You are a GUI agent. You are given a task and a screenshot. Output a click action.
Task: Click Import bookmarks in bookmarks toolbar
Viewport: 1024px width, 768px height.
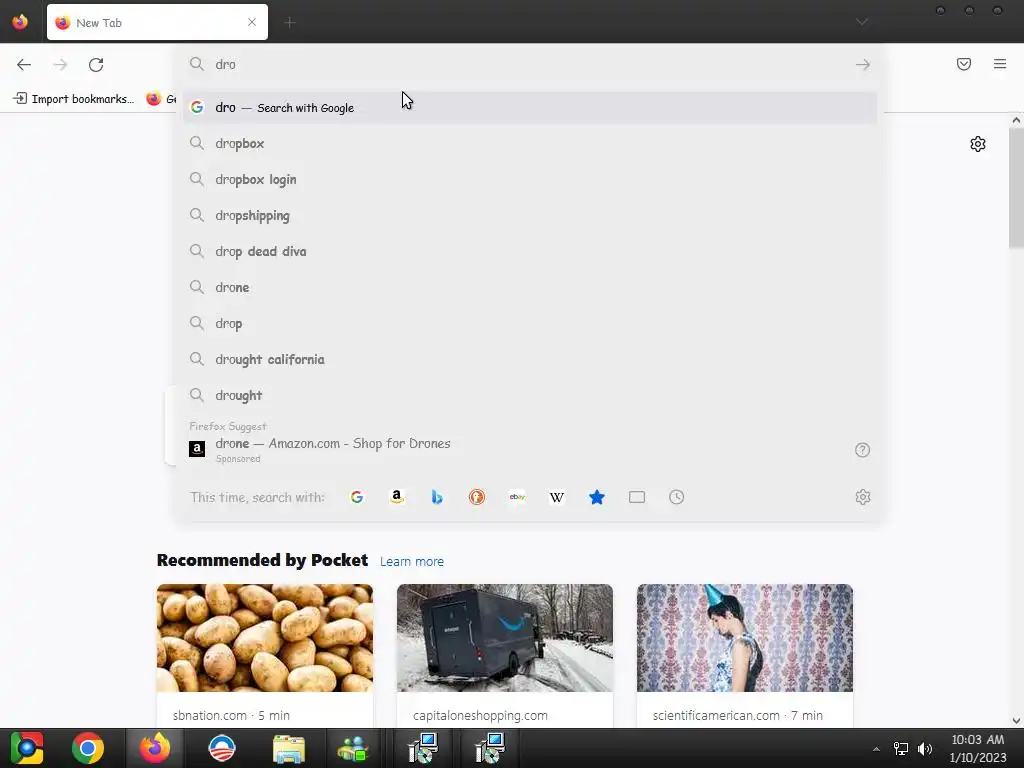tap(74, 99)
